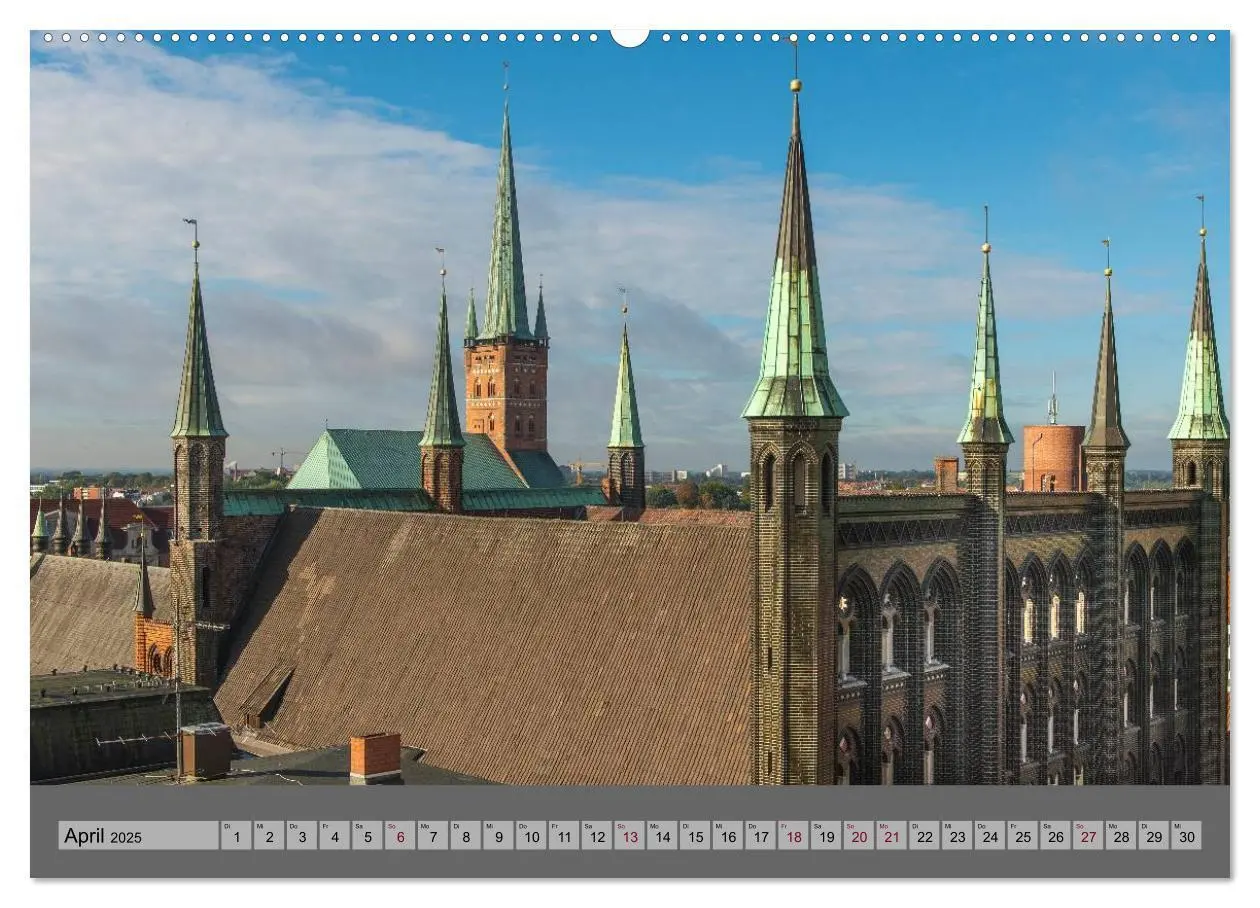Image resolution: width=1260 pixels, height=908 pixels.
Task: Select date cell 19 in the calendar strip
Action: click(x=825, y=836)
